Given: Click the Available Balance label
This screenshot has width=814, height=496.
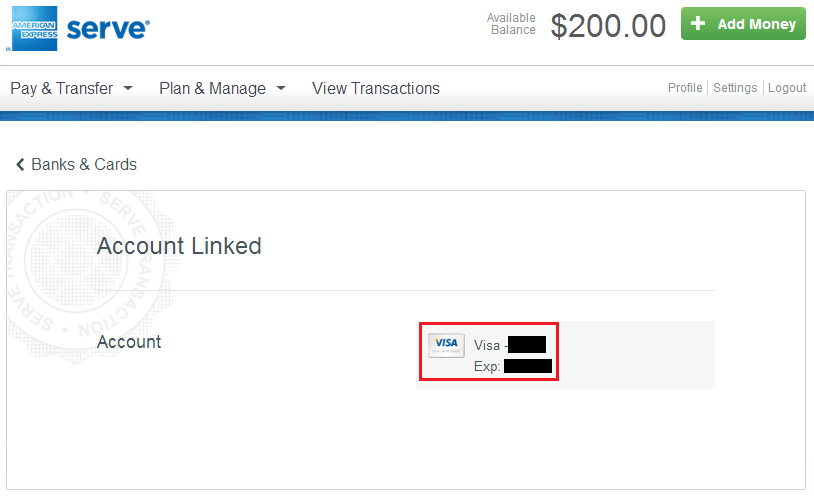Looking at the screenshot, I should point(511,24).
